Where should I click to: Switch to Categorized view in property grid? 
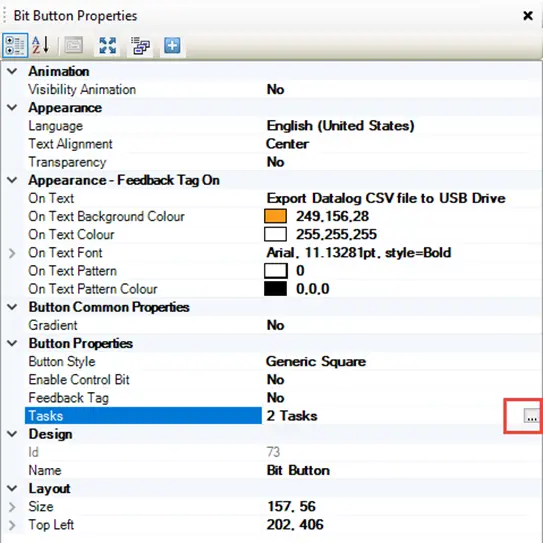15,45
